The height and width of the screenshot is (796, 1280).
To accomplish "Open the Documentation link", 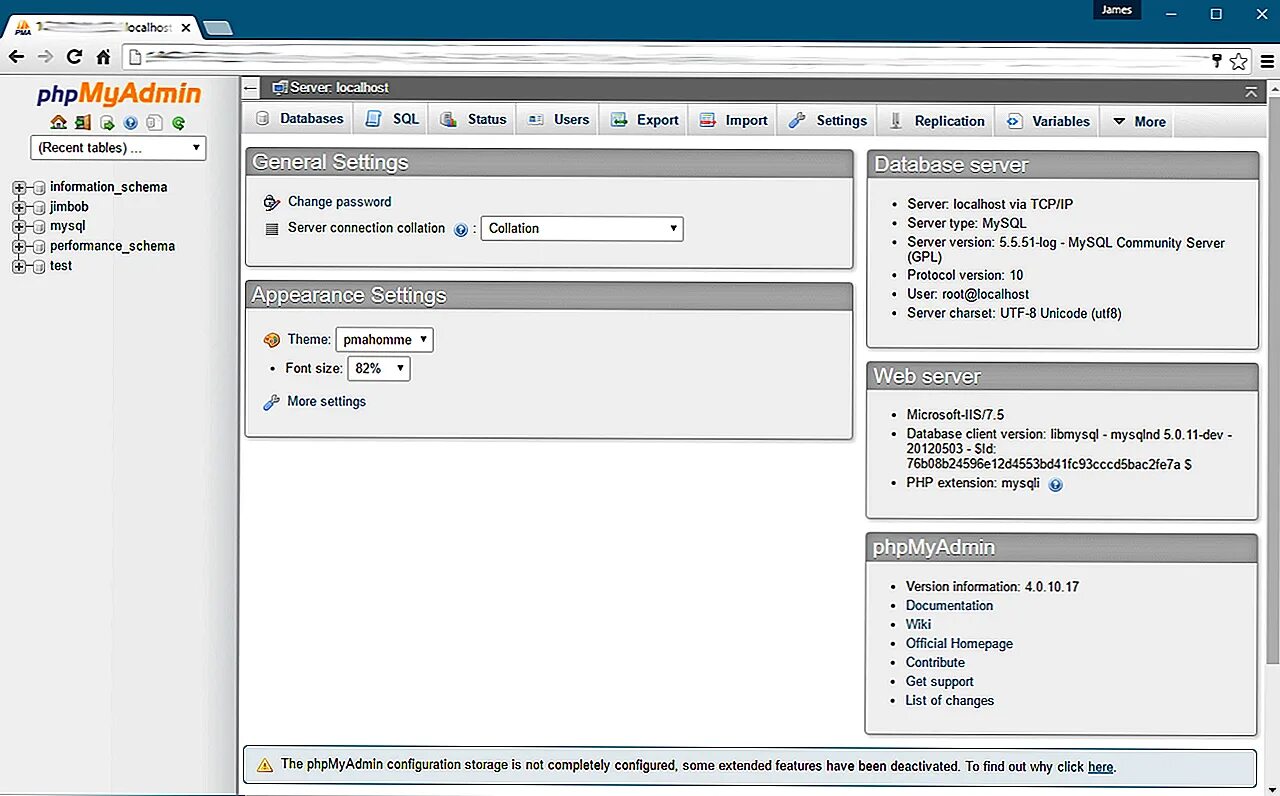I will click(x=949, y=606).
